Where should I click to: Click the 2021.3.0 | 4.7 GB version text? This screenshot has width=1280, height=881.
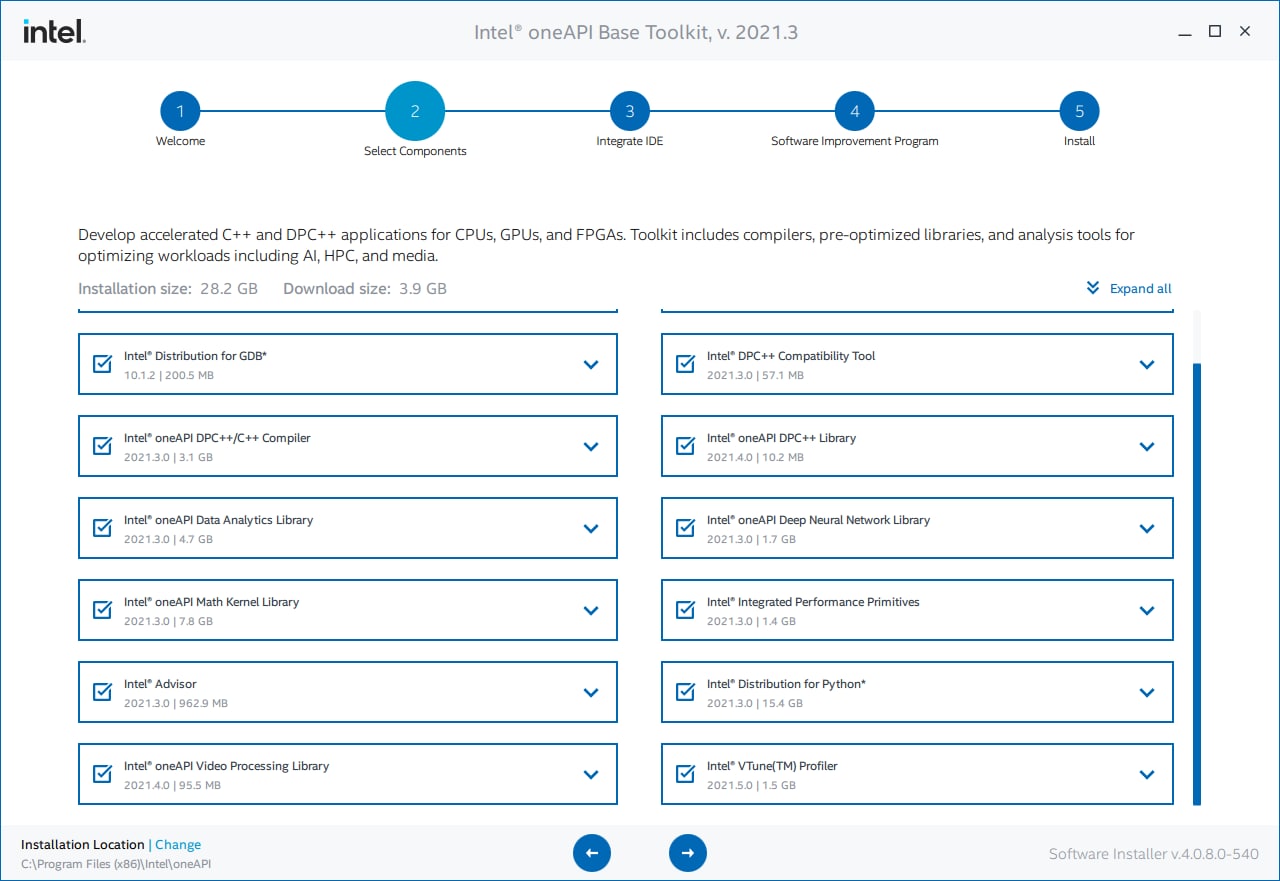point(168,540)
